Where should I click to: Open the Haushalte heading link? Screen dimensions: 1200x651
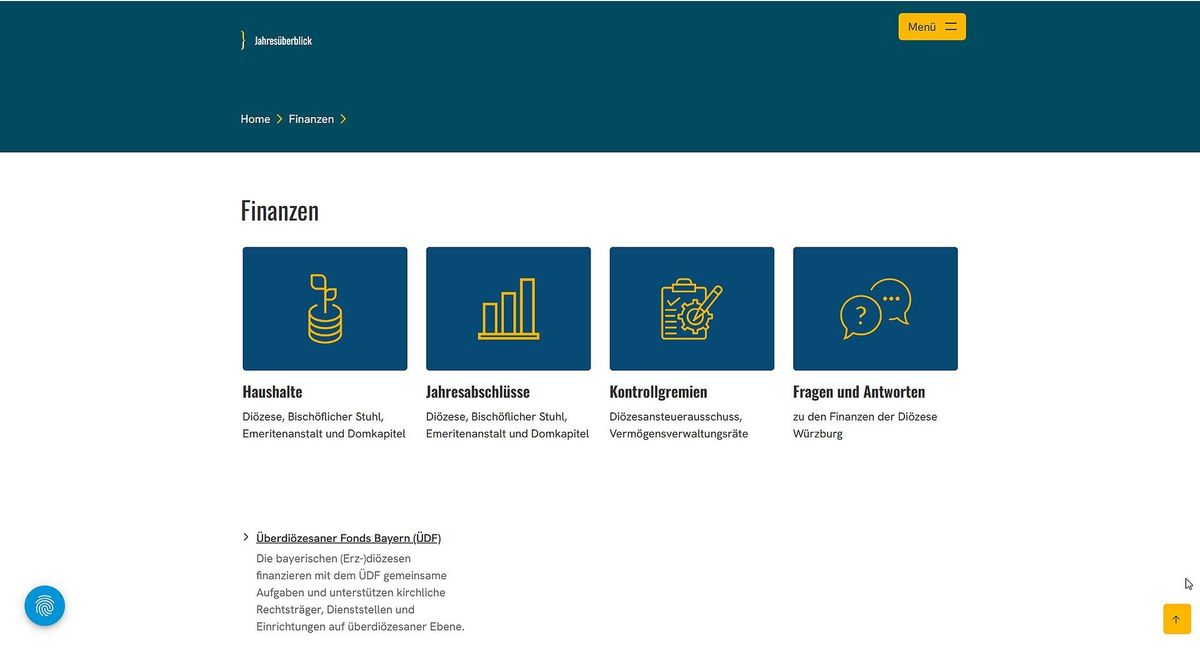coord(272,392)
